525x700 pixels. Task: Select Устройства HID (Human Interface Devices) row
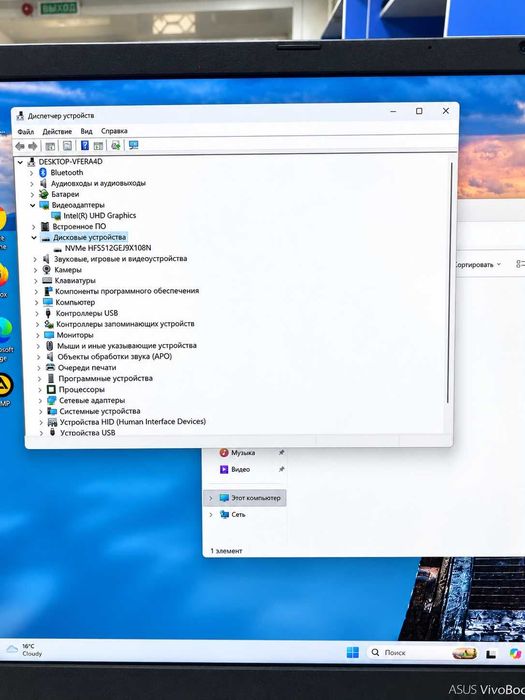133,422
